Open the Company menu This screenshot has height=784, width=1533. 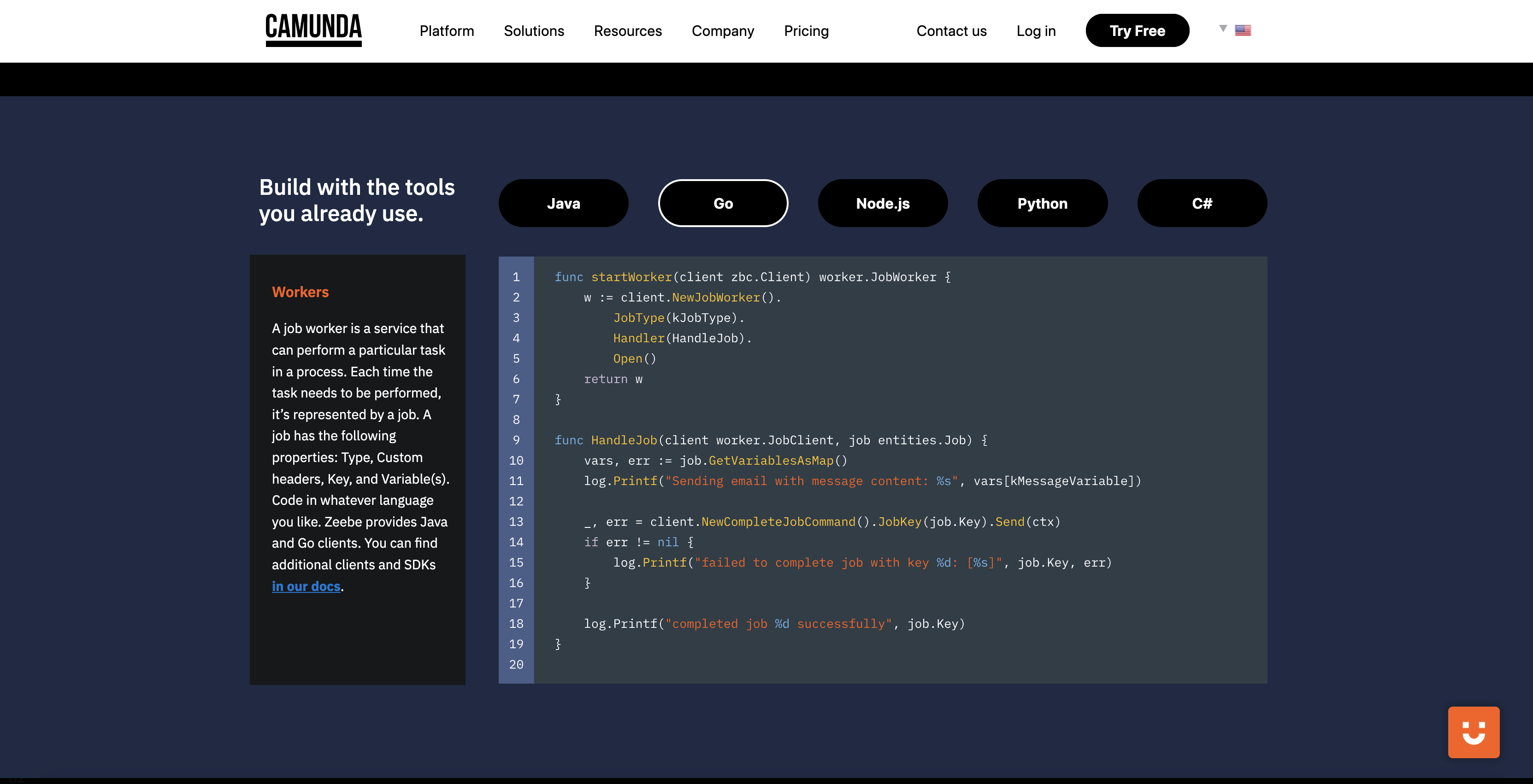[x=722, y=31]
